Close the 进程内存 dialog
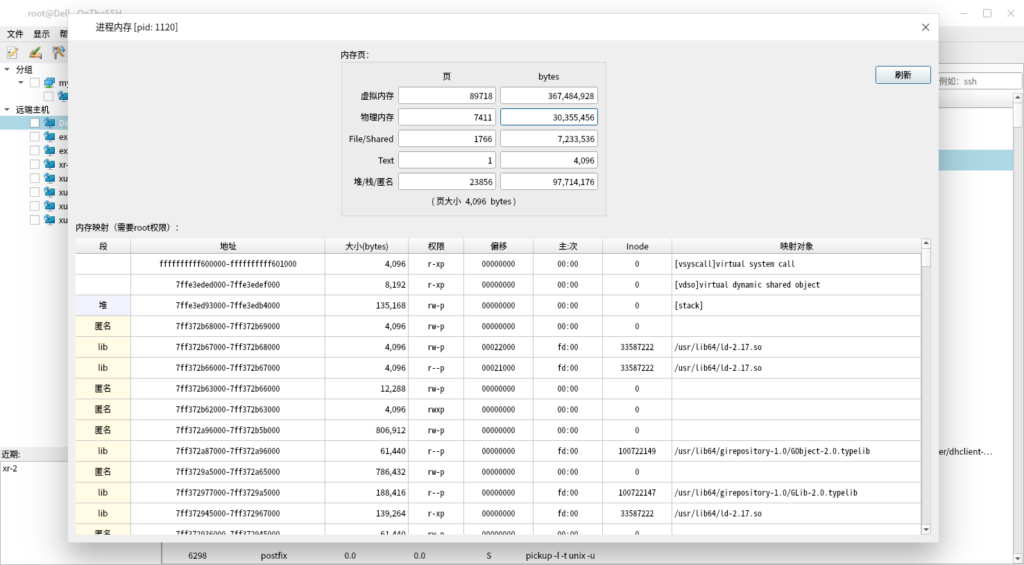1024x565 pixels. click(x=925, y=28)
